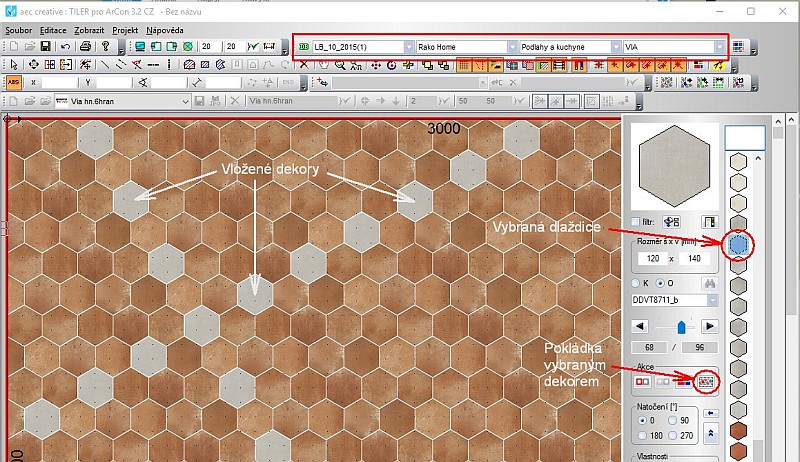Select the K radio button

(636, 283)
